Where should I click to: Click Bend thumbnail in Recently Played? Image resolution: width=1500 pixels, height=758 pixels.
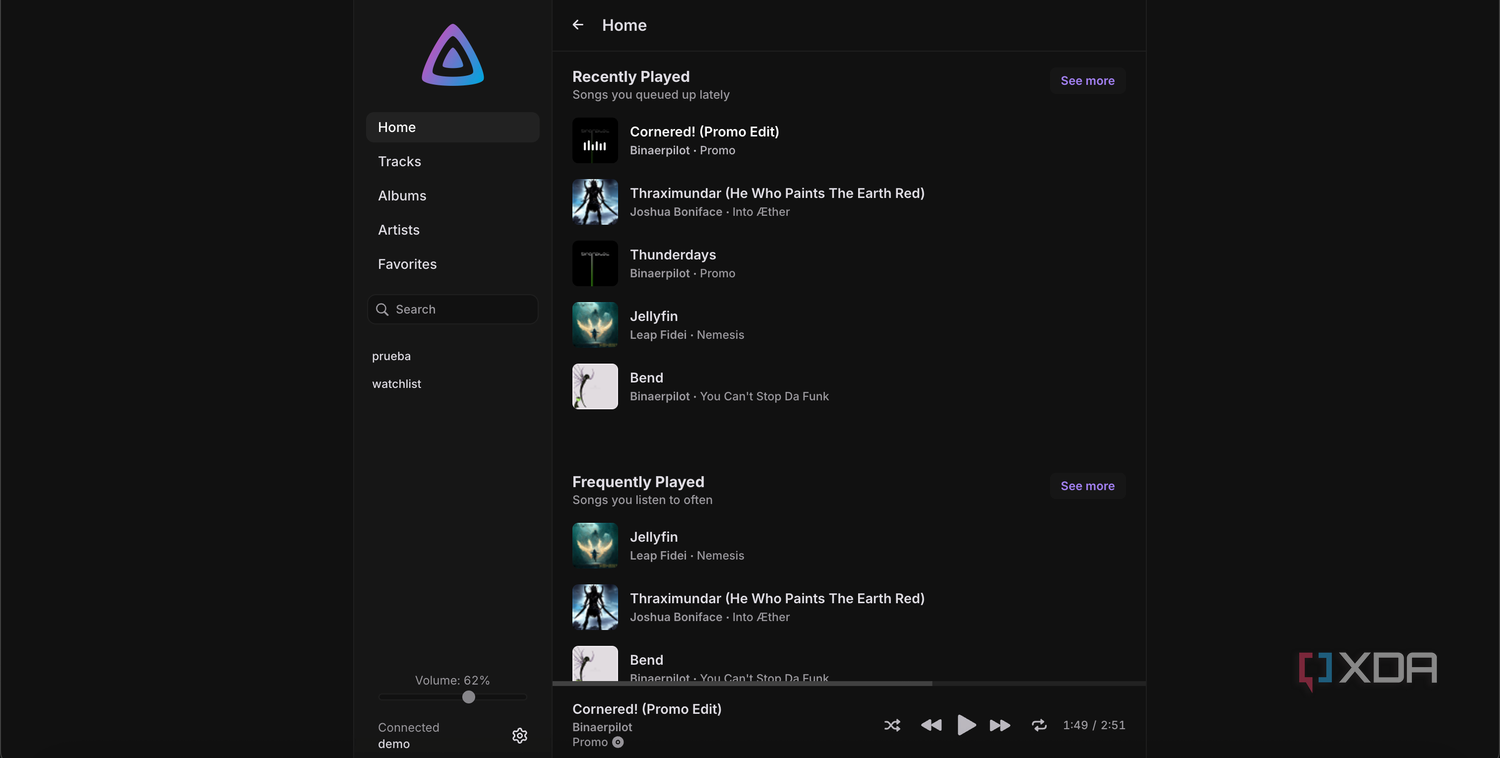pyautogui.click(x=595, y=387)
